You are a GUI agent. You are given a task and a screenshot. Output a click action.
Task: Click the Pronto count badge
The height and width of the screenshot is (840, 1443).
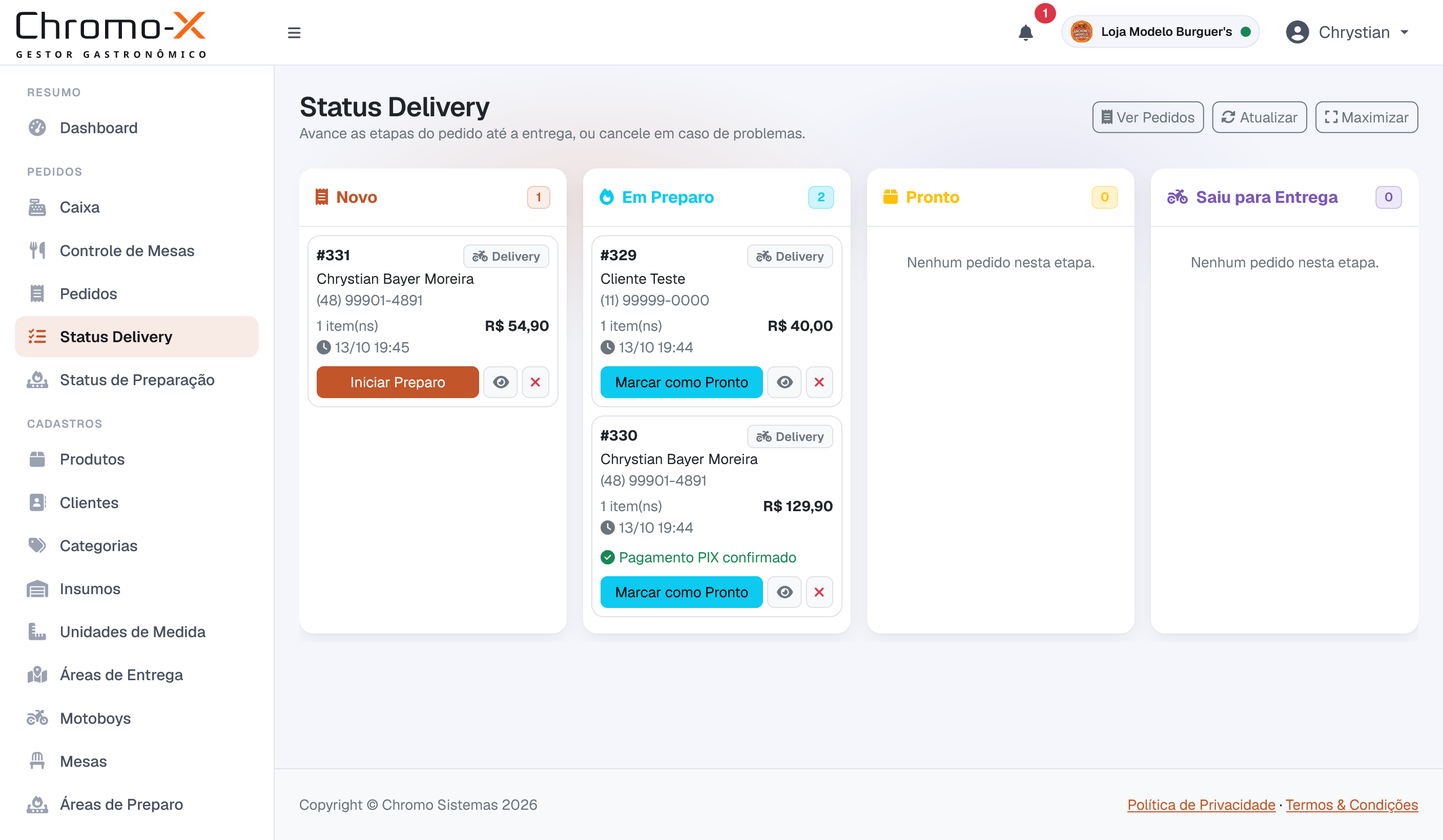pos(1105,197)
